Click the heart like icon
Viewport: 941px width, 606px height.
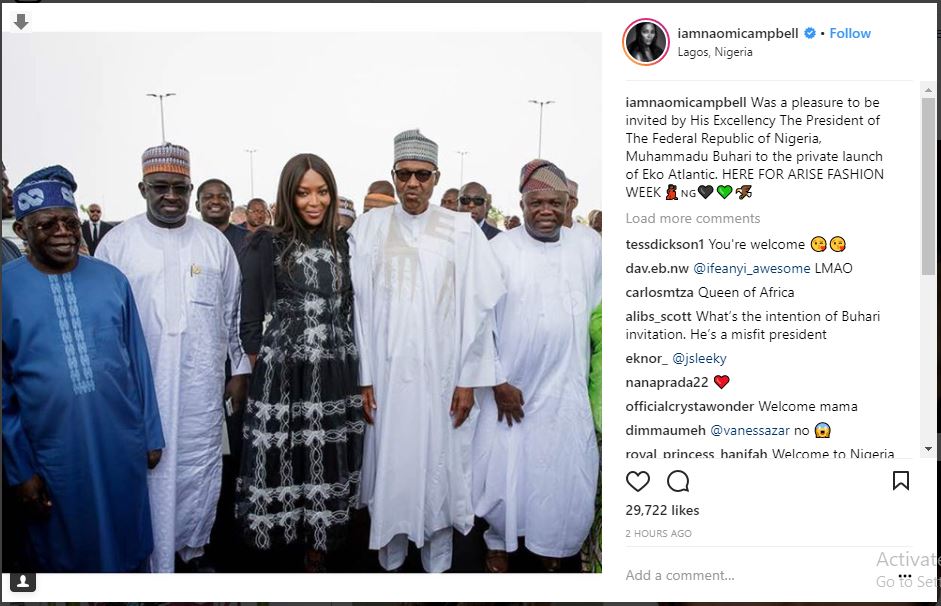[x=637, y=481]
